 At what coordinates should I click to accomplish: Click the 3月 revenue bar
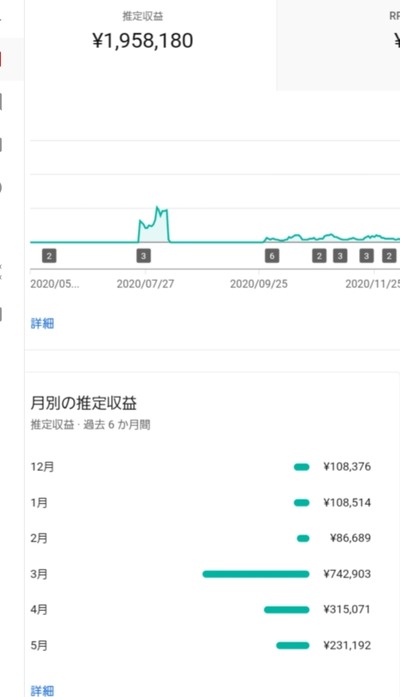tap(256, 574)
